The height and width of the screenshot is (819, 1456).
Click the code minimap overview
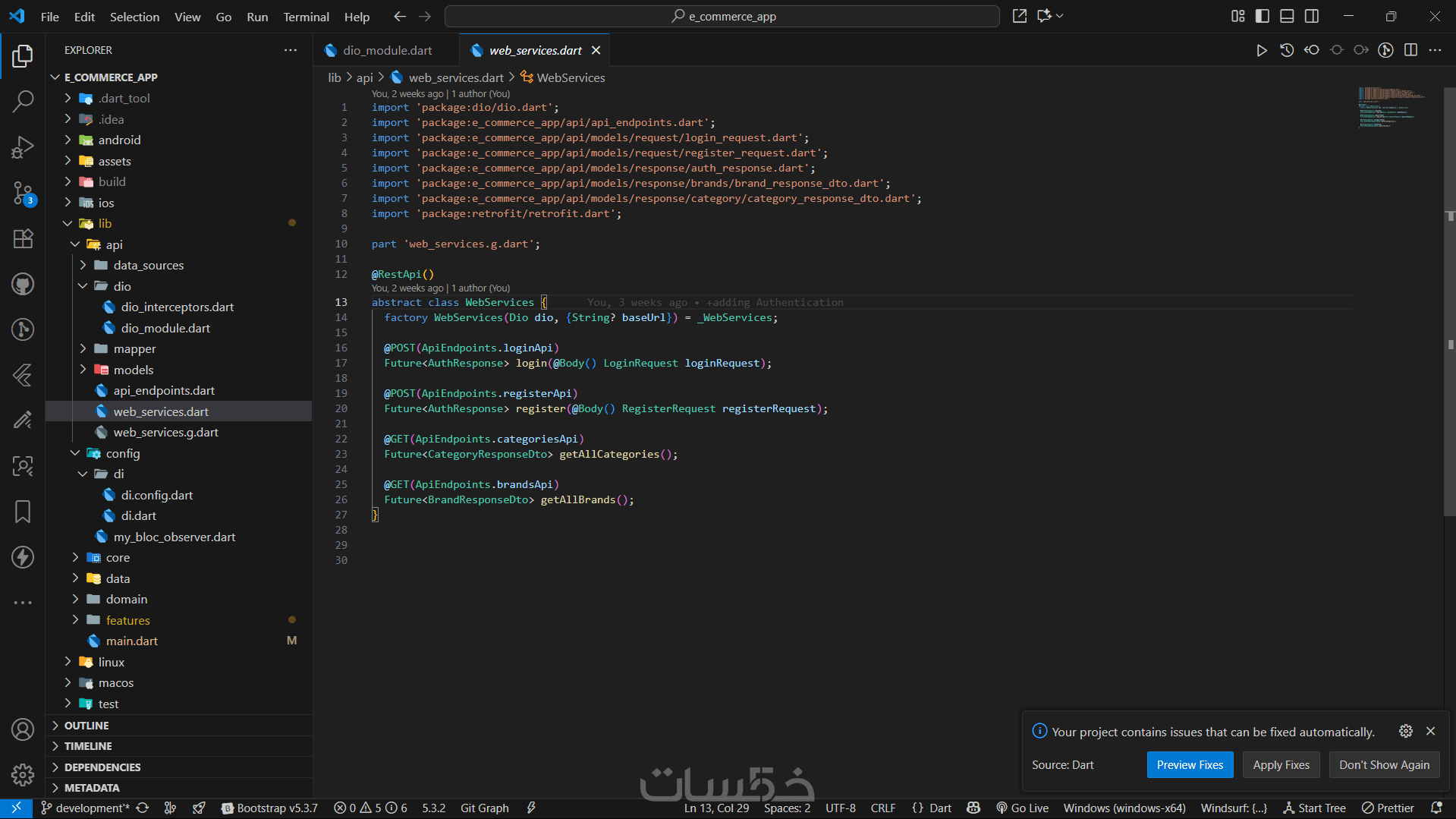coord(1392,107)
